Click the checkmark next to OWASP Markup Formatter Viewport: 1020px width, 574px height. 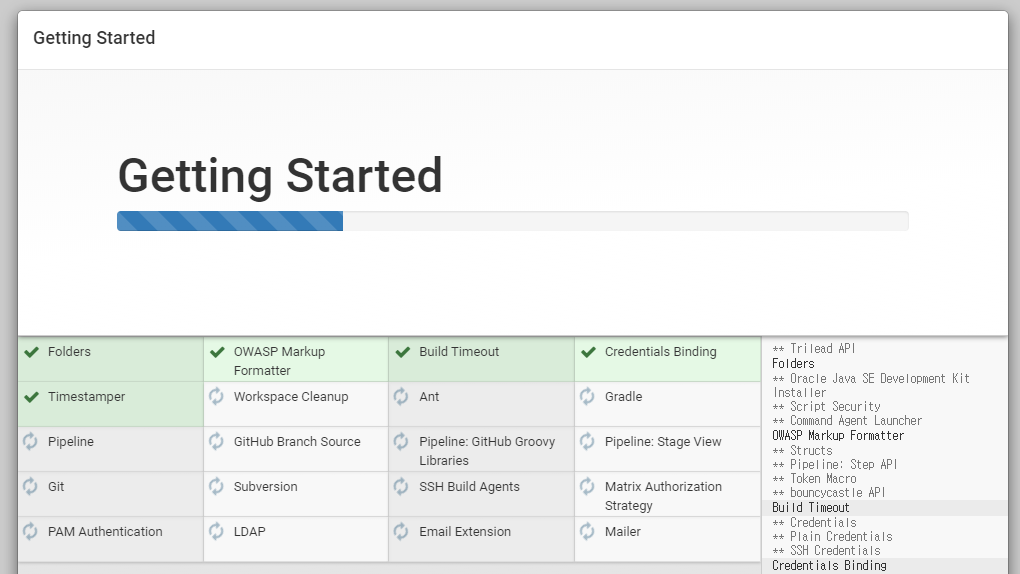coord(217,352)
